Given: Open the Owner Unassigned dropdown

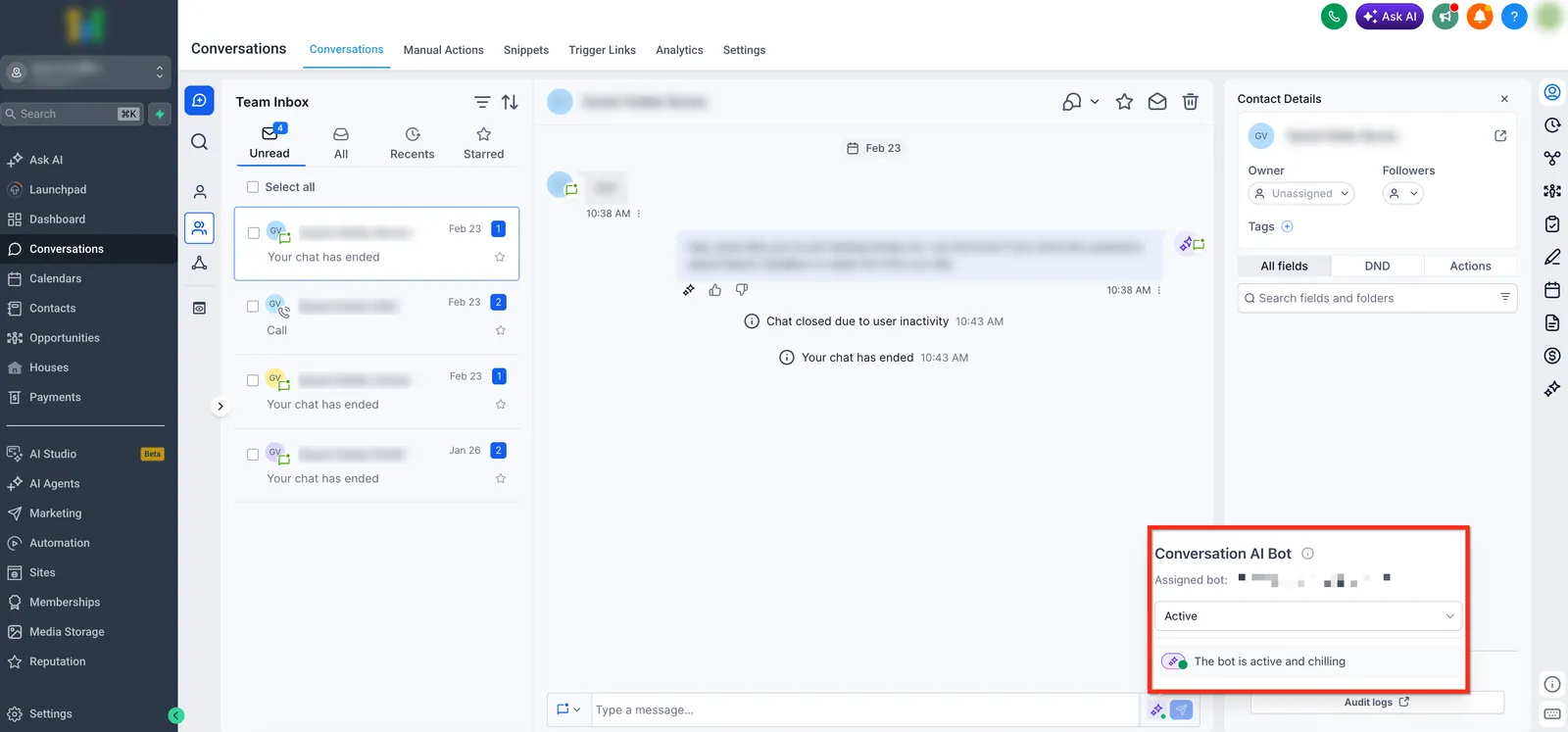Looking at the screenshot, I should coord(1301,194).
